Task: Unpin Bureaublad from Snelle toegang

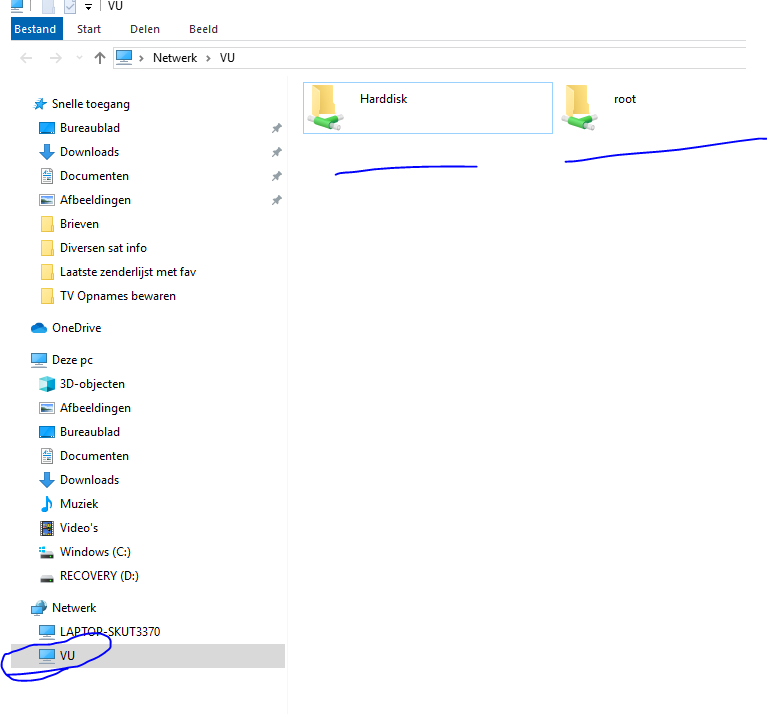Action: [x=276, y=128]
